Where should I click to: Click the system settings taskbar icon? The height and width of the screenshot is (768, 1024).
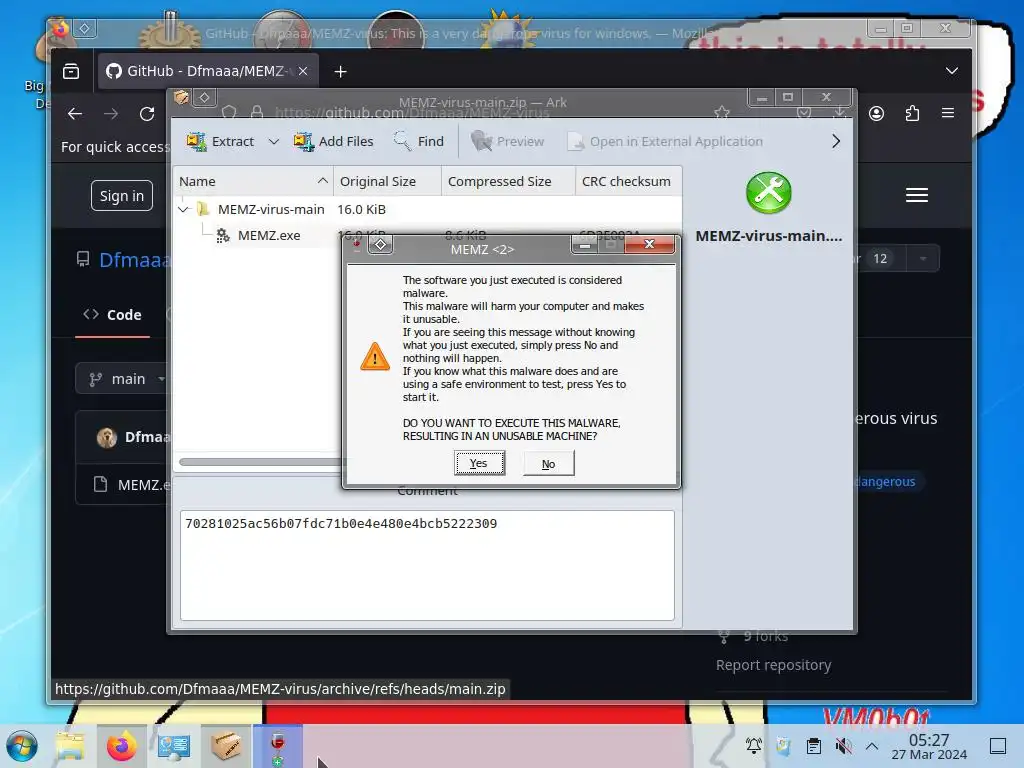[x=174, y=746]
